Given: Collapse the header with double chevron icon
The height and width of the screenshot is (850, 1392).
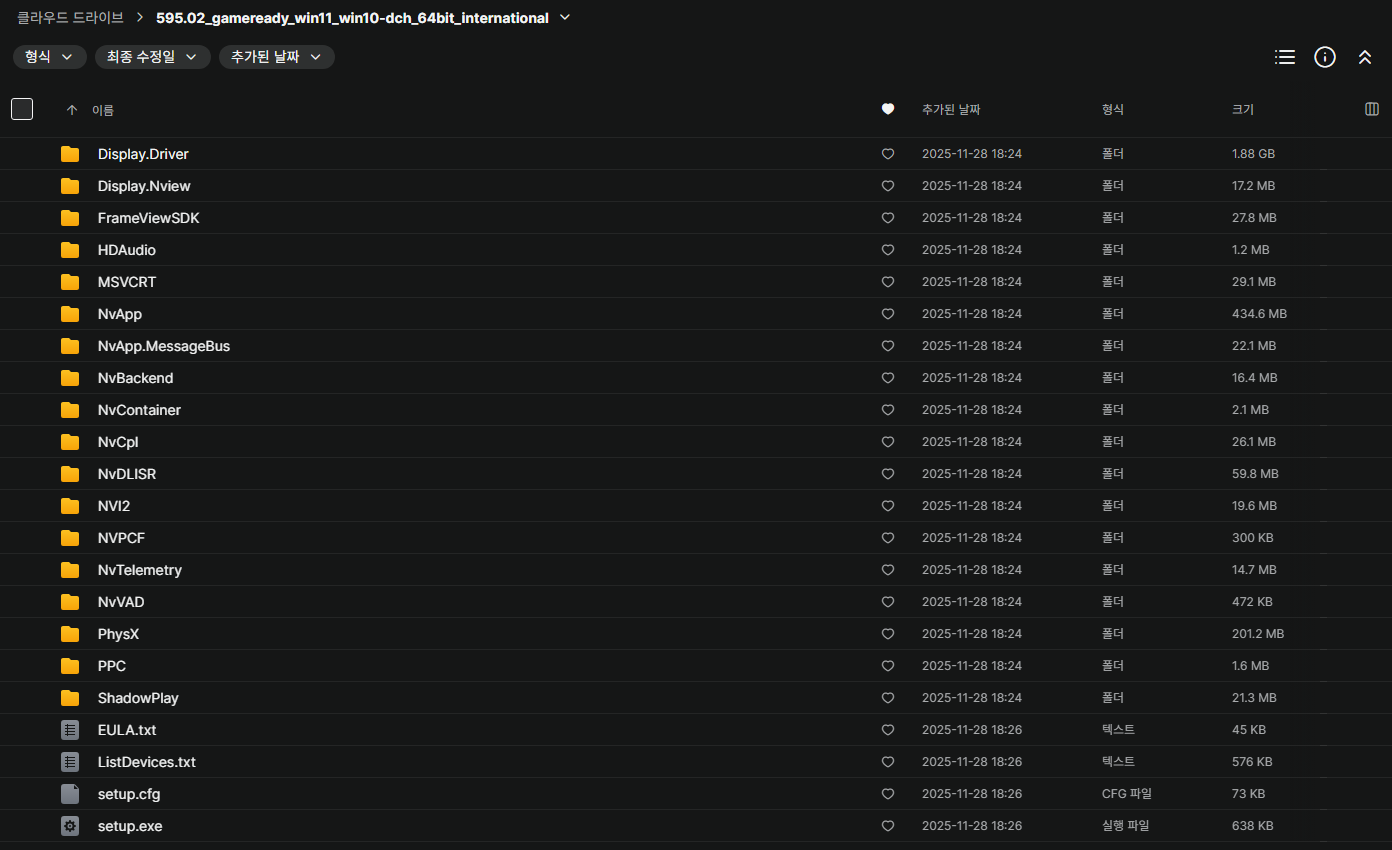Looking at the screenshot, I should [1365, 57].
